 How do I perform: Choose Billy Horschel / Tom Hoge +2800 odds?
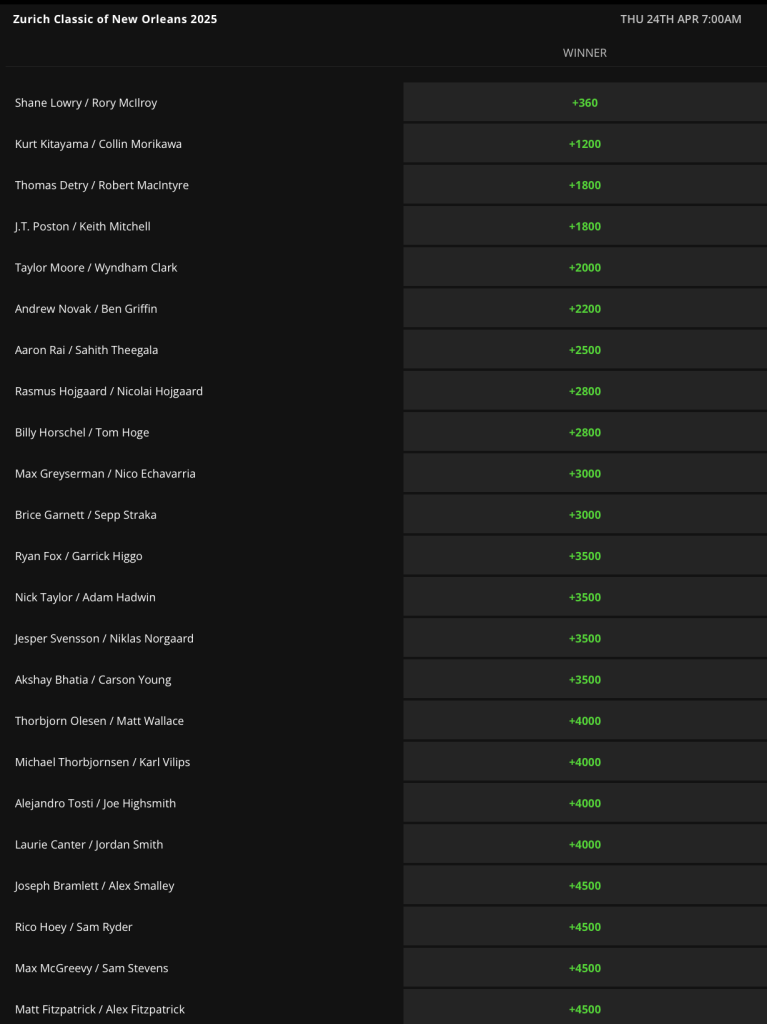click(585, 432)
